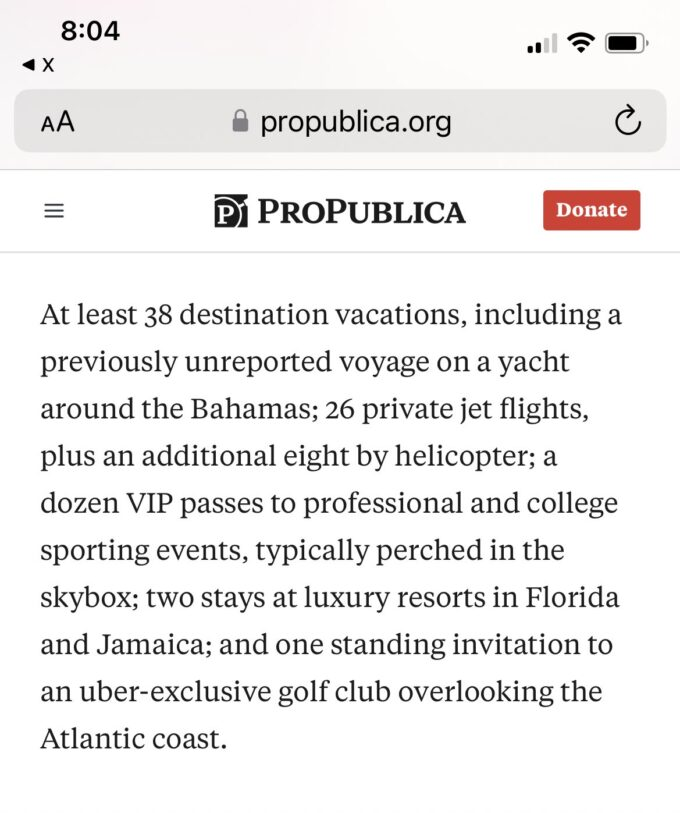Tap the "X" app label beside back arrow
This screenshot has height=813, width=680.
pyautogui.click(x=48, y=65)
